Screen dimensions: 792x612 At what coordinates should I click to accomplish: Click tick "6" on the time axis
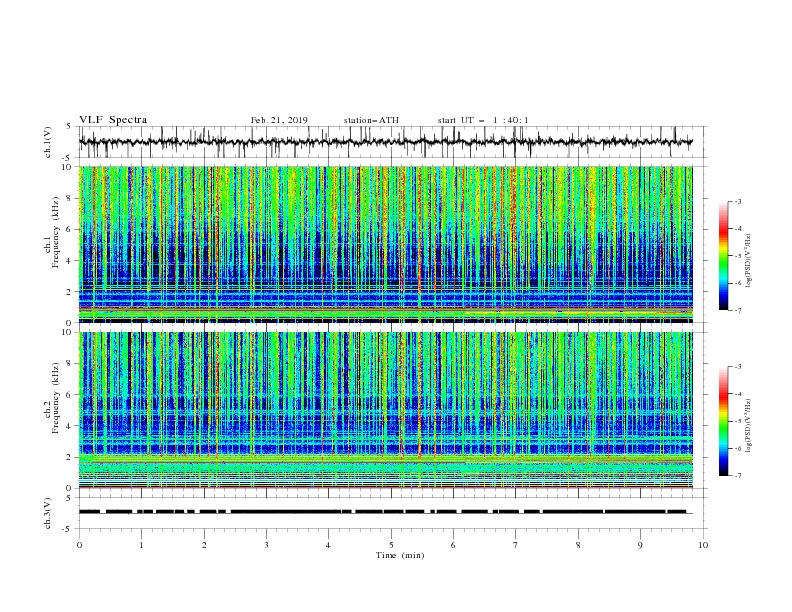pos(454,545)
